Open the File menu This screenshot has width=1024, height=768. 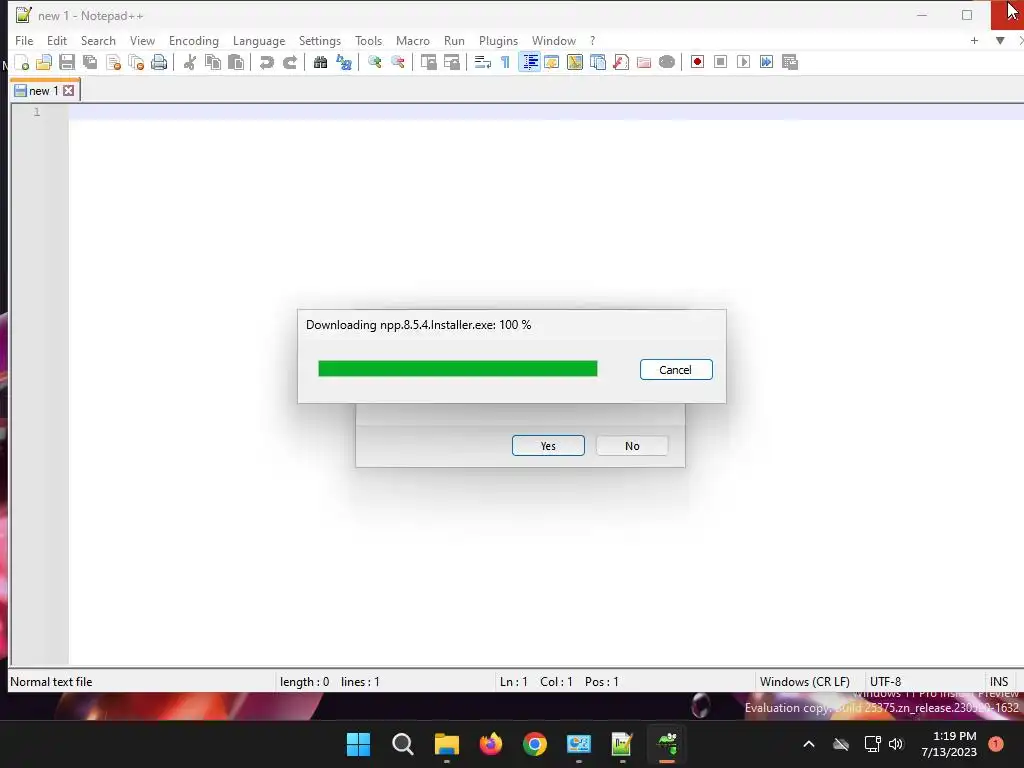[x=24, y=40]
